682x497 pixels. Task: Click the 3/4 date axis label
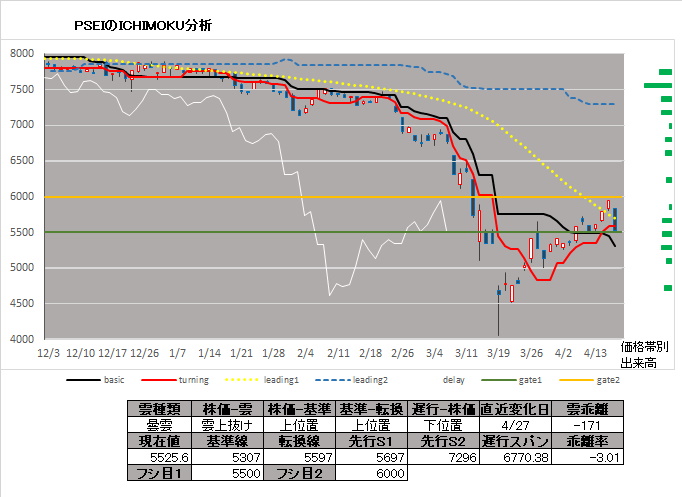[434, 353]
